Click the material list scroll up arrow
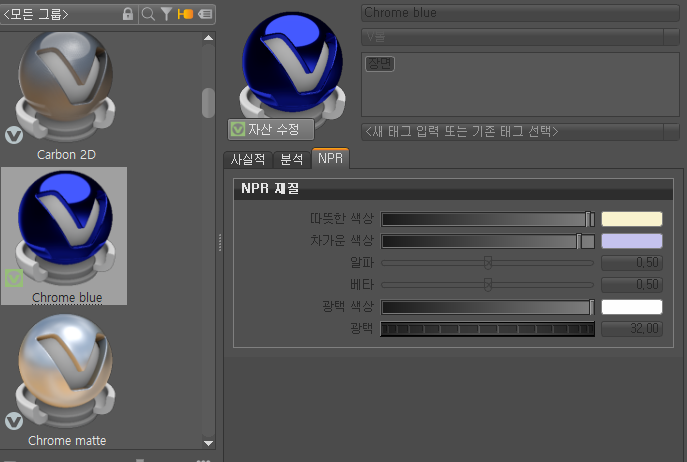Viewport: 687px width, 462px height. 209,38
